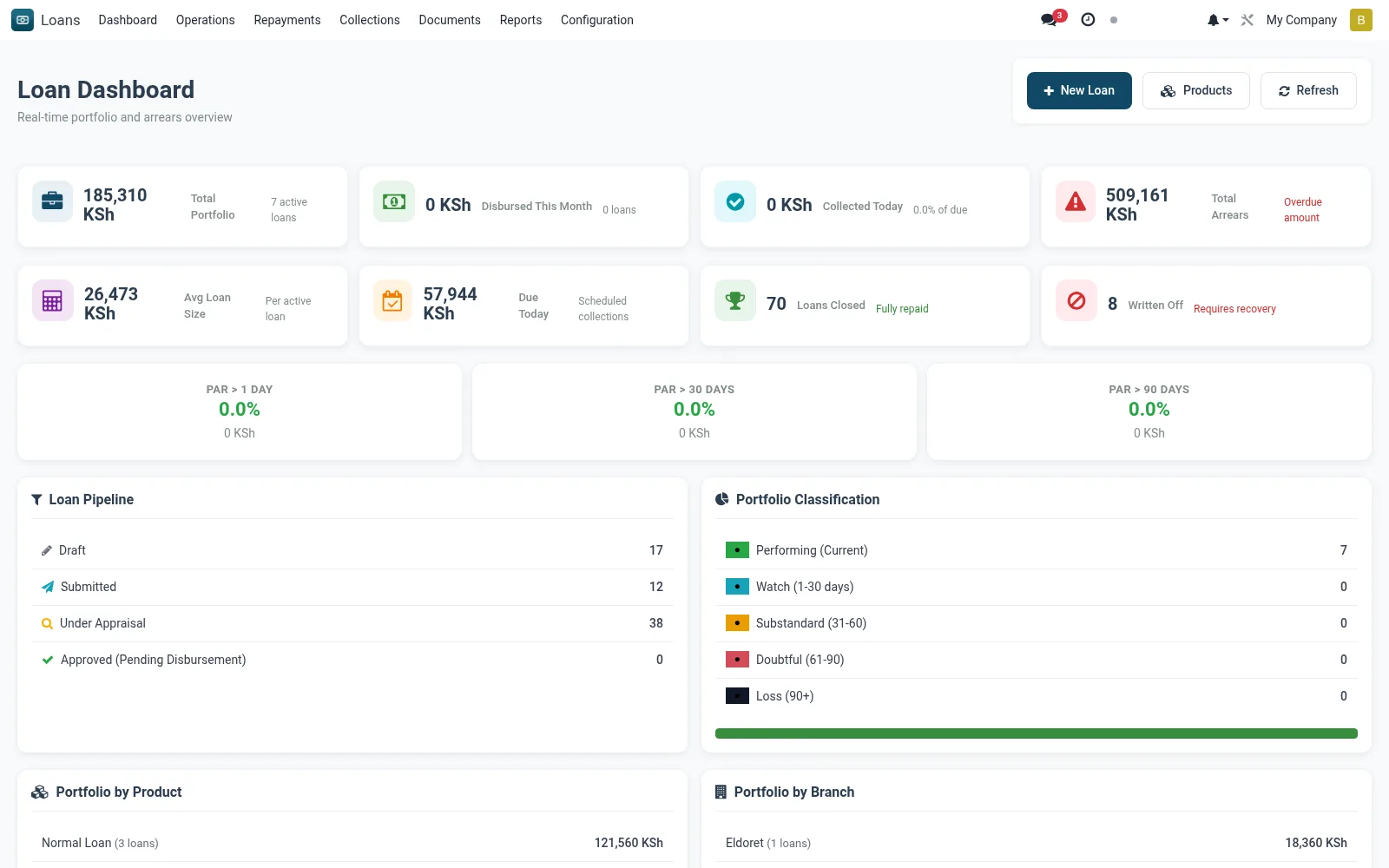Viewport: 1389px width, 868px height.
Task: Open the Collections menu
Action: pyautogui.click(x=370, y=20)
